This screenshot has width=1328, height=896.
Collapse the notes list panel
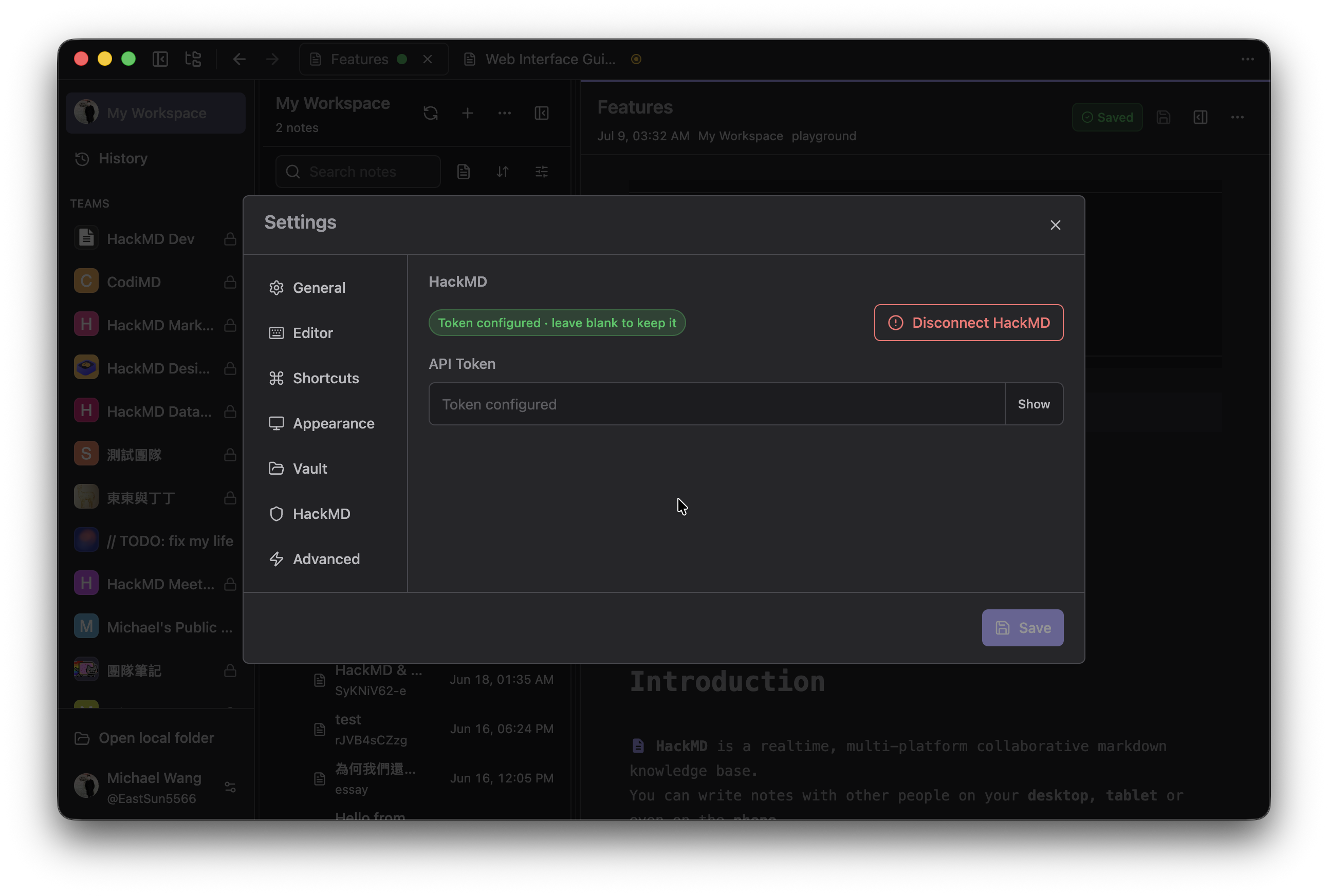click(x=541, y=113)
